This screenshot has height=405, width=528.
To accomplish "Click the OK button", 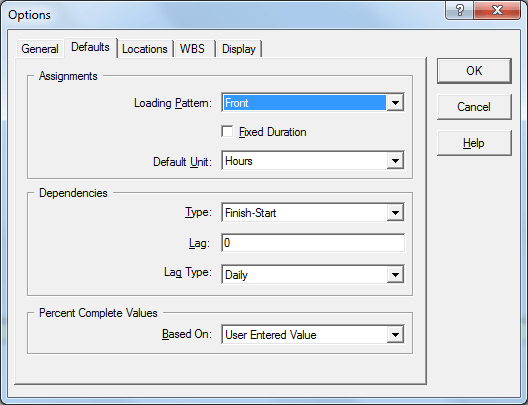I will click(x=474, y=71).
